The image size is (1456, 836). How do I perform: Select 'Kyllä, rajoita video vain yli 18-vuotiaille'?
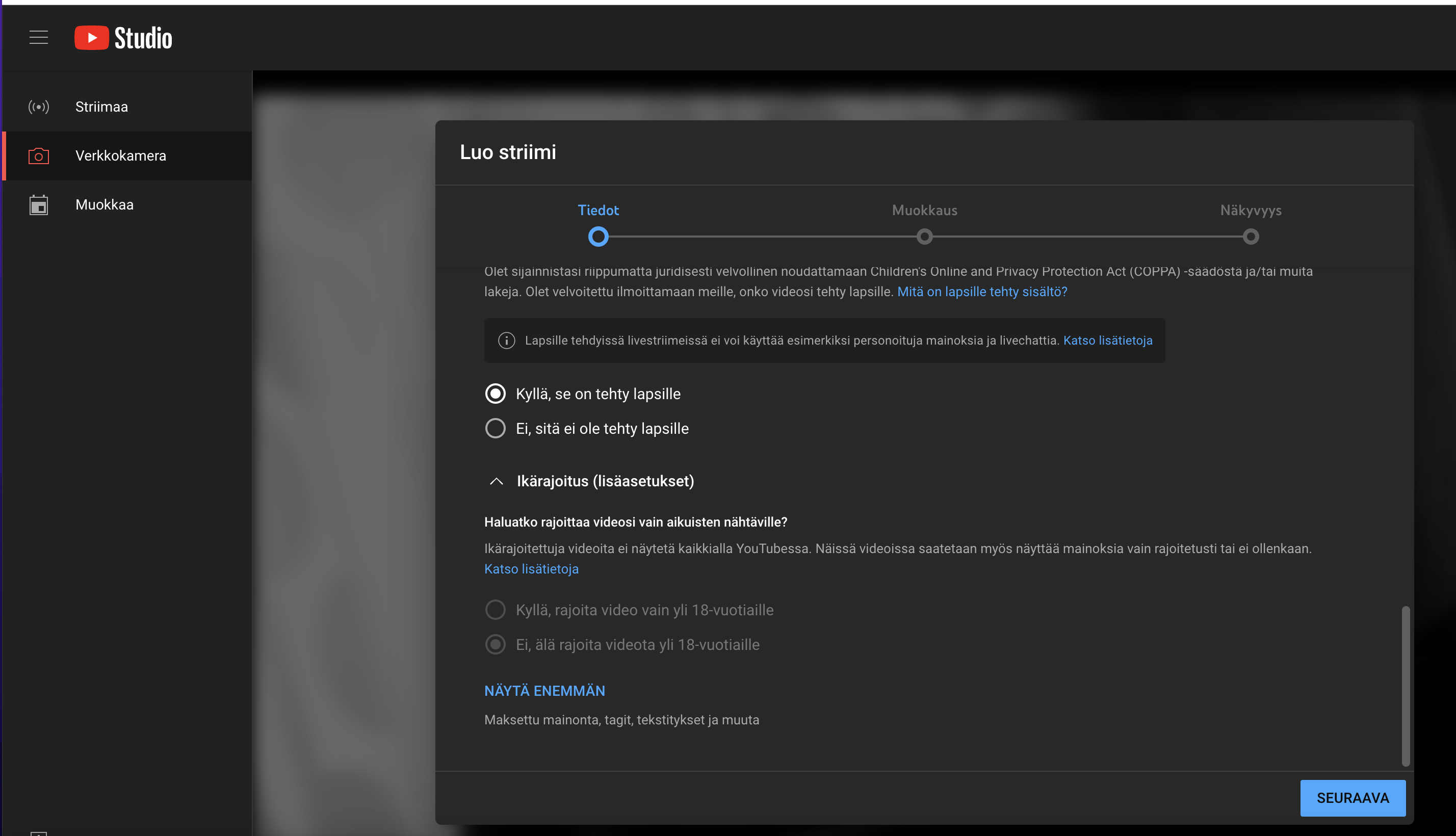click(496, 610)
